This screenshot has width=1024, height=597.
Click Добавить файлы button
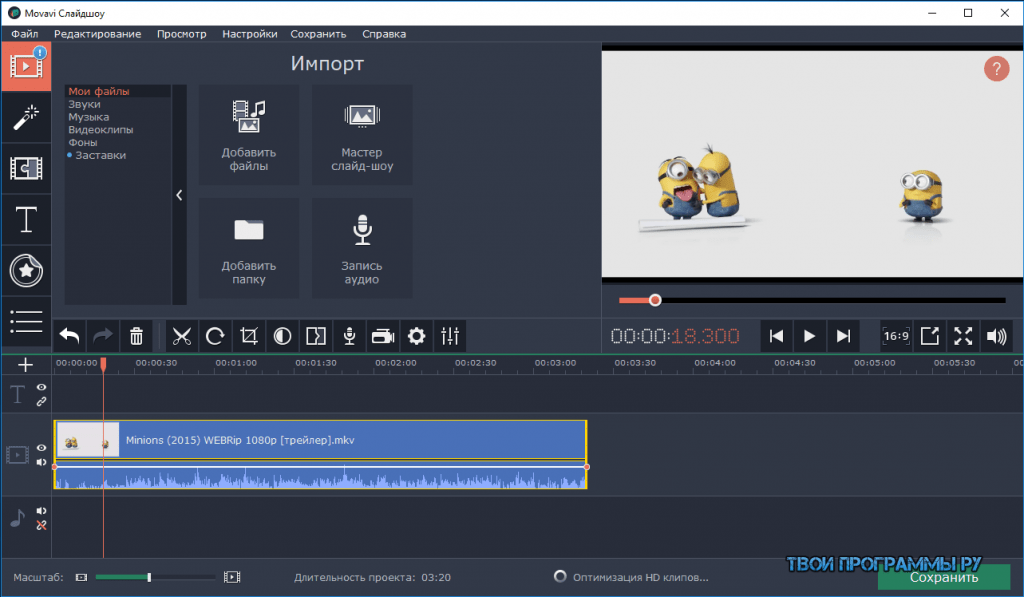pyautogui.click(x=249, y=135)
